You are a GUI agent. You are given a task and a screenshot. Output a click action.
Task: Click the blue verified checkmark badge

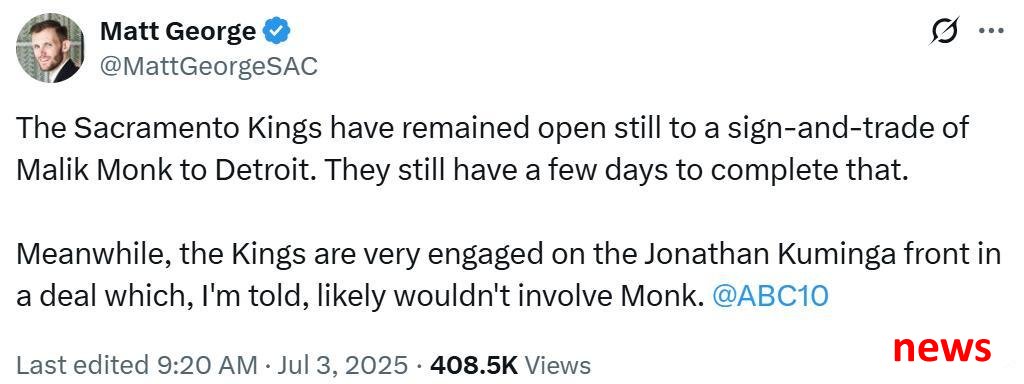click(278, 31)
